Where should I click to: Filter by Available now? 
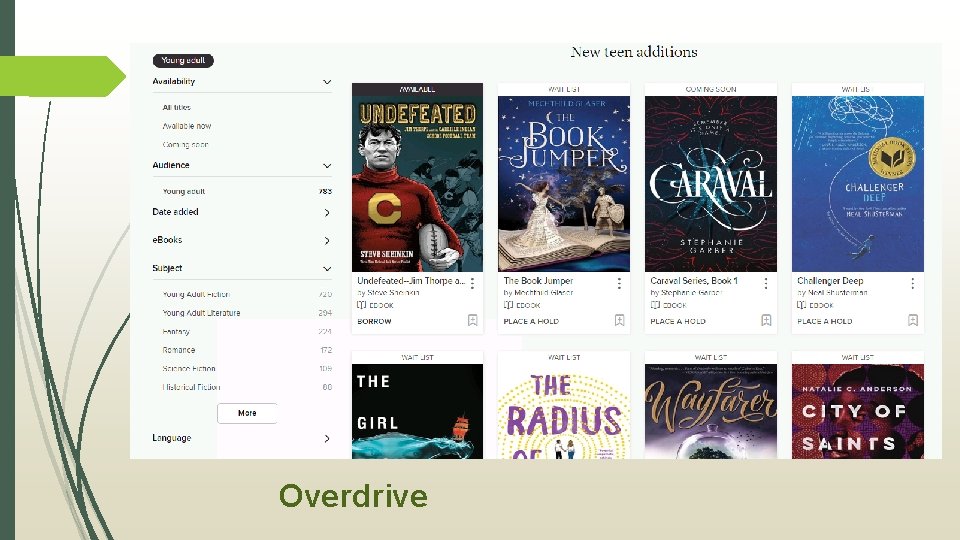[187, 126]
